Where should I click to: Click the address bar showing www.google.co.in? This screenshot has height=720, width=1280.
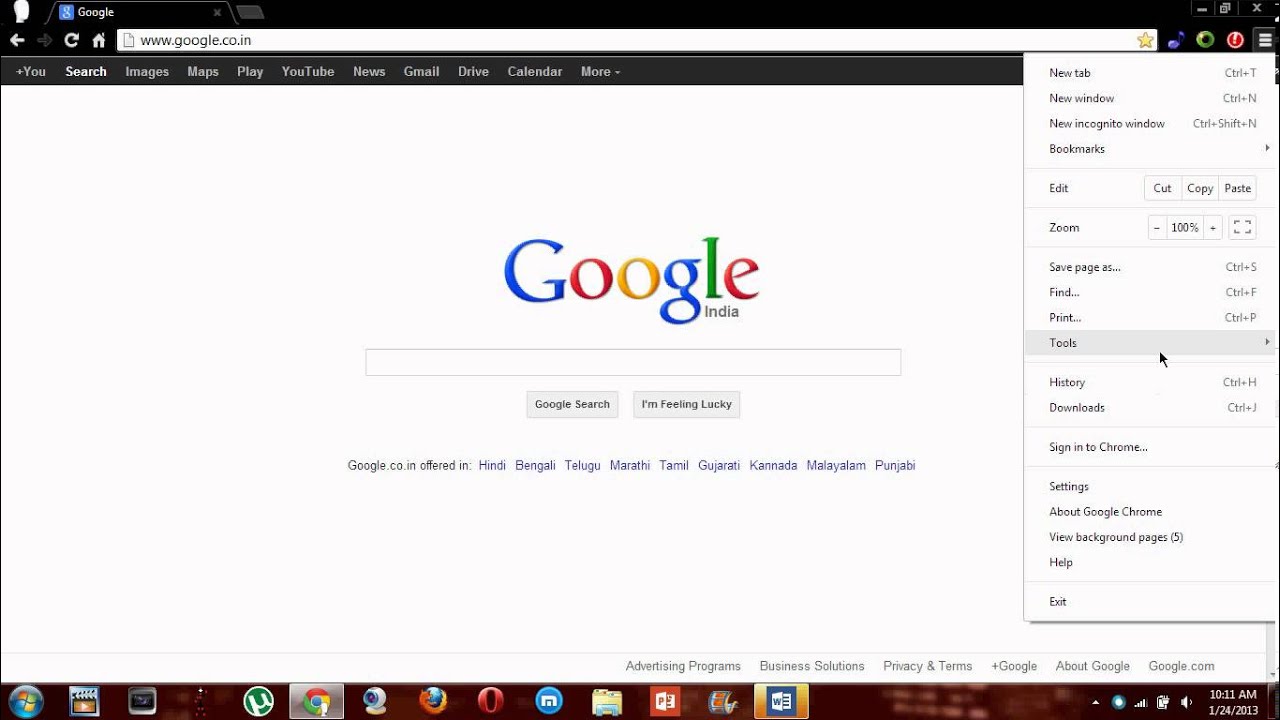635,40
